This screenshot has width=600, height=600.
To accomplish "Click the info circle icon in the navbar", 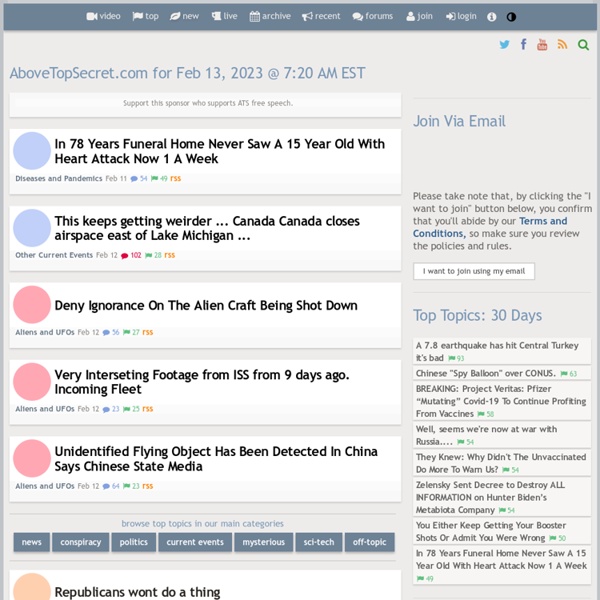I will [492, 17].
